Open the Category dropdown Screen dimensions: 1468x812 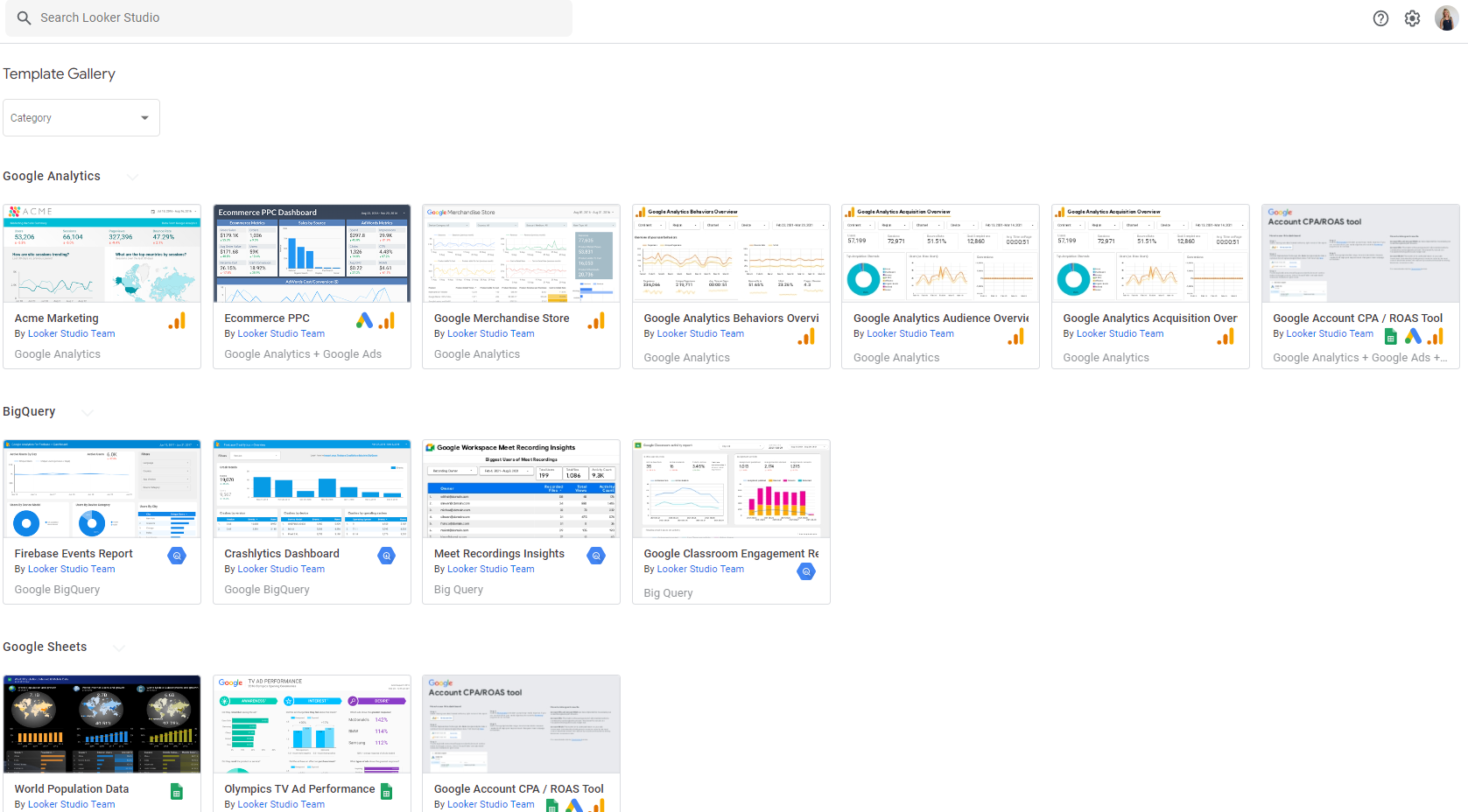[81, 117]
